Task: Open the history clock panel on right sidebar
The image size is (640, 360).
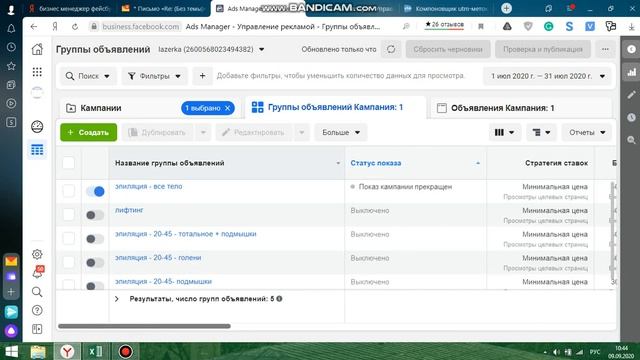Action: (x=631, y=118)
